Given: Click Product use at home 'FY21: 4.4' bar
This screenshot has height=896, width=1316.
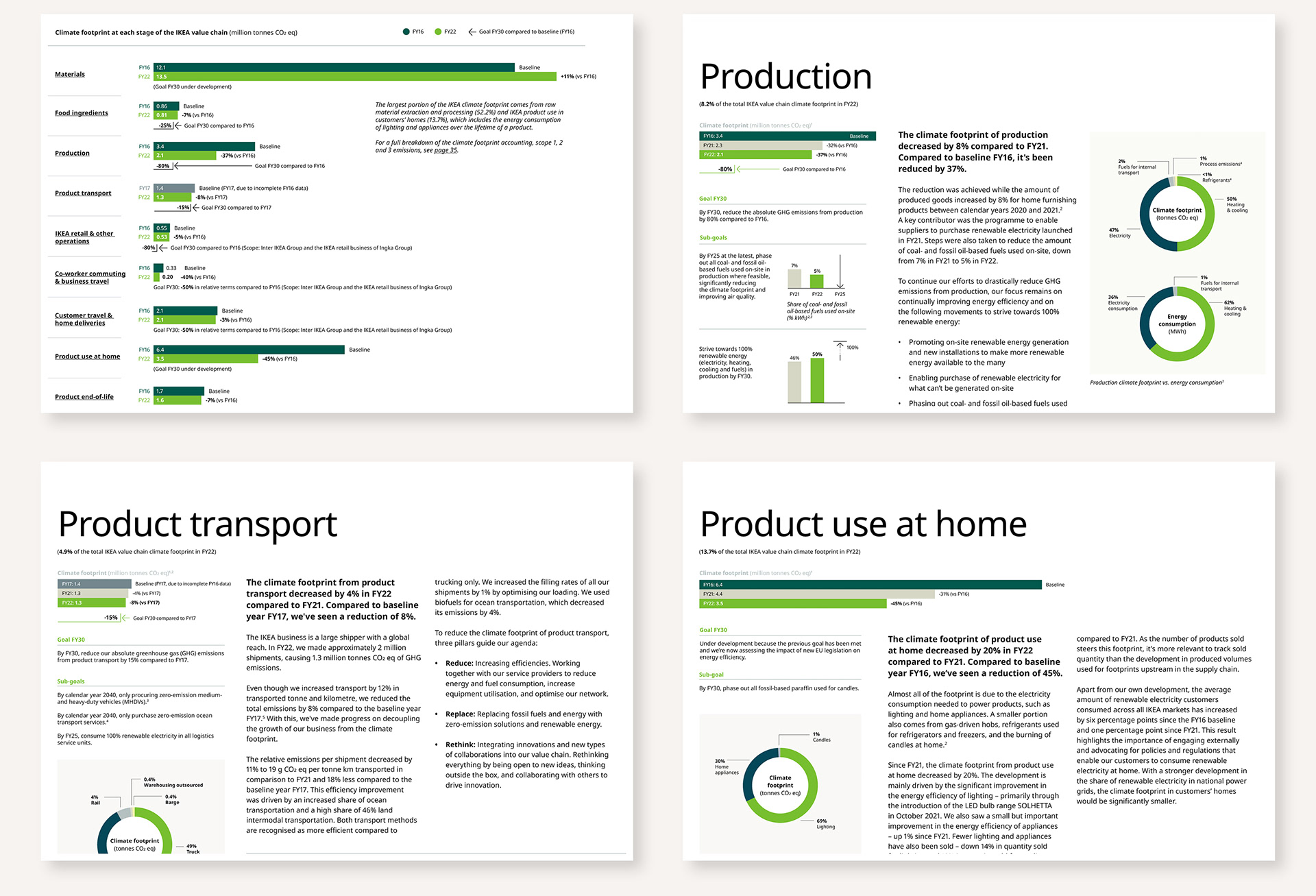Looking at the screenshot, I should [x=817, y=594].
